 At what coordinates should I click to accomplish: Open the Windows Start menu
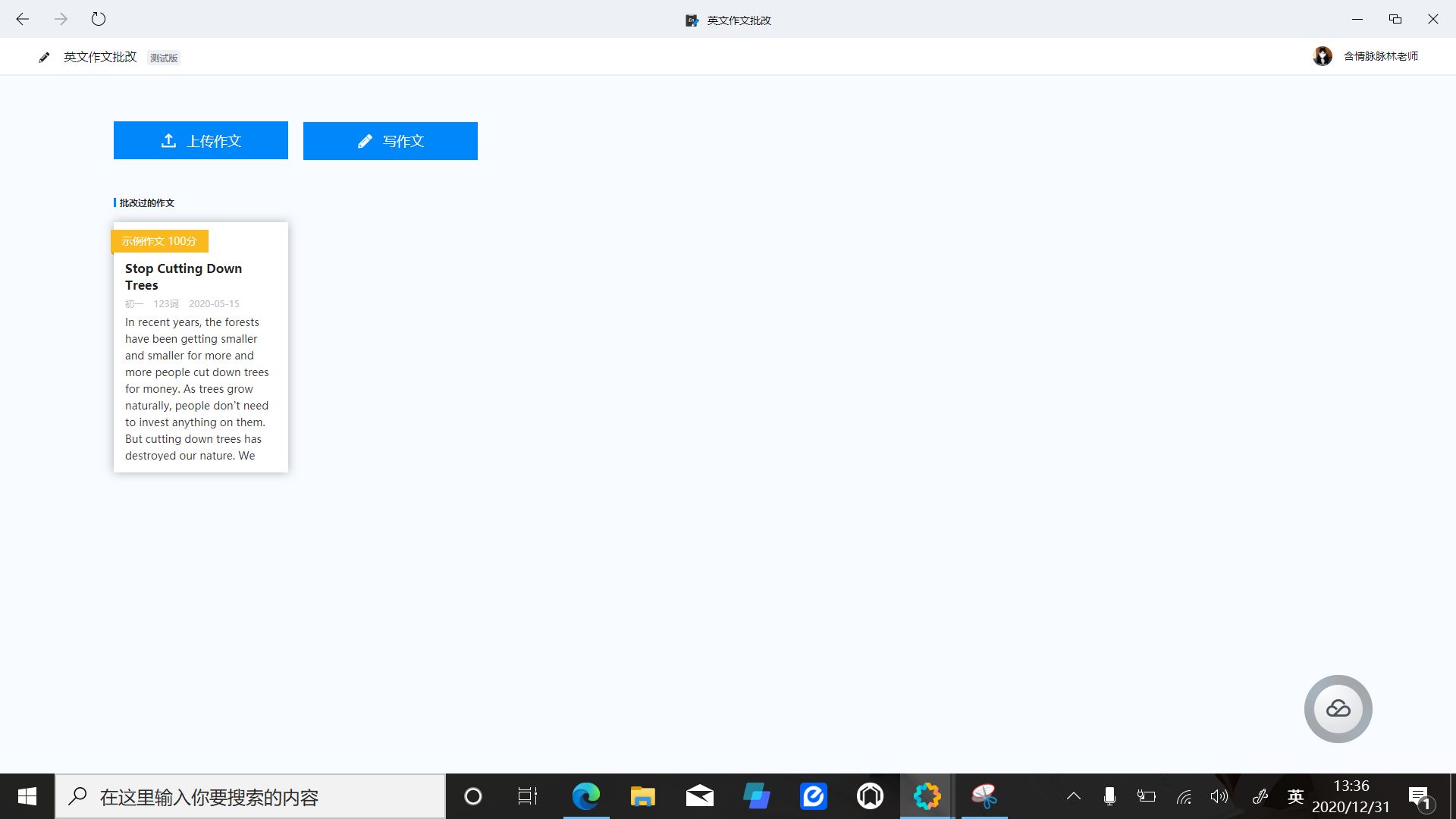[27, 796]
